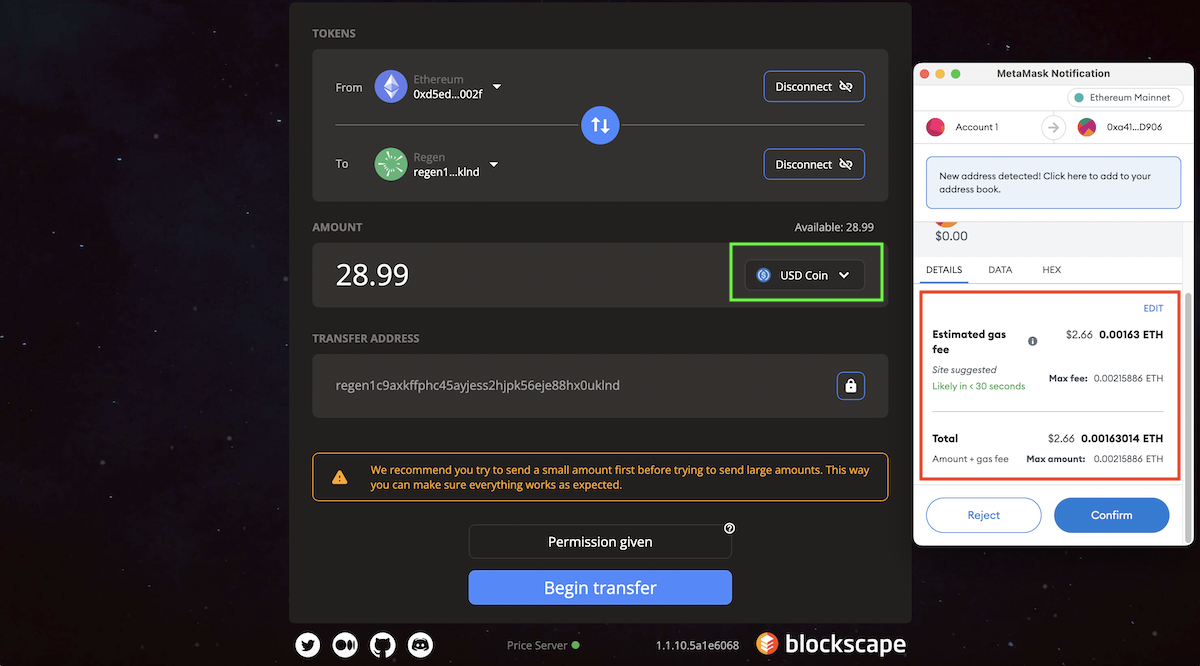
Task: Toggle the transfer address lock
Action: click(x=850, y=385)
